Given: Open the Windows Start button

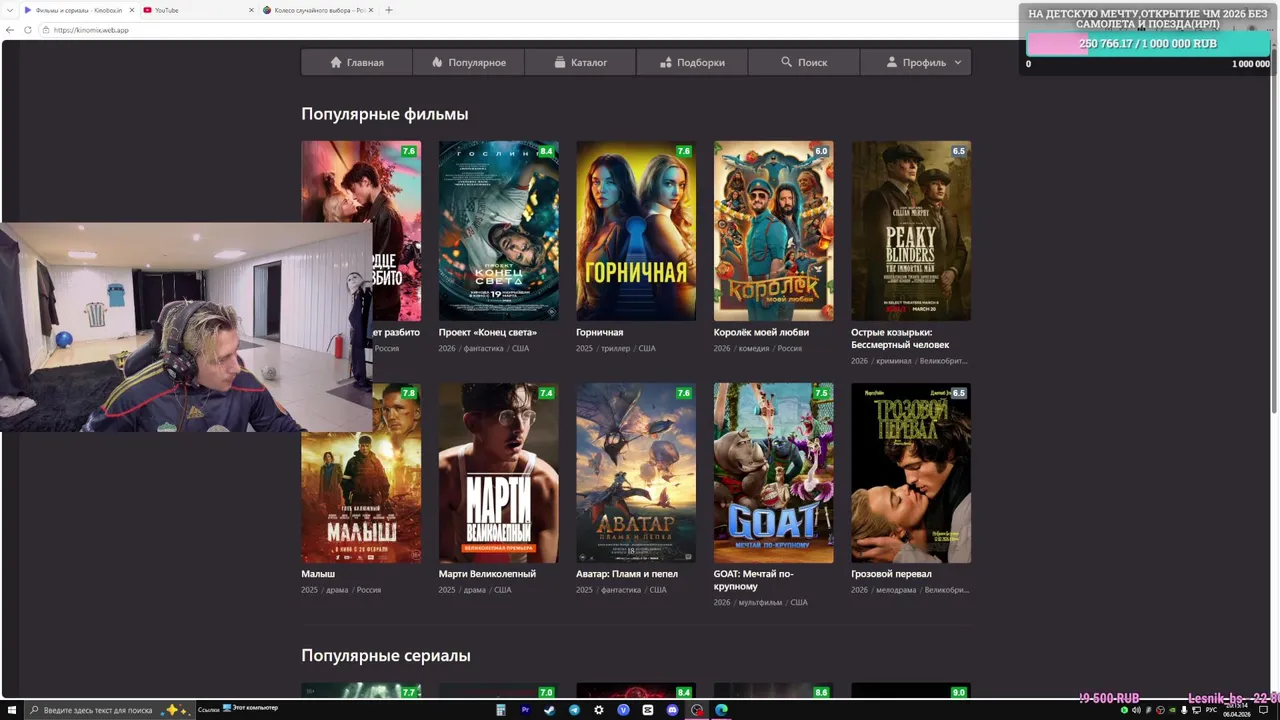Looking at the screenshot, I should [x=12, y=710].
